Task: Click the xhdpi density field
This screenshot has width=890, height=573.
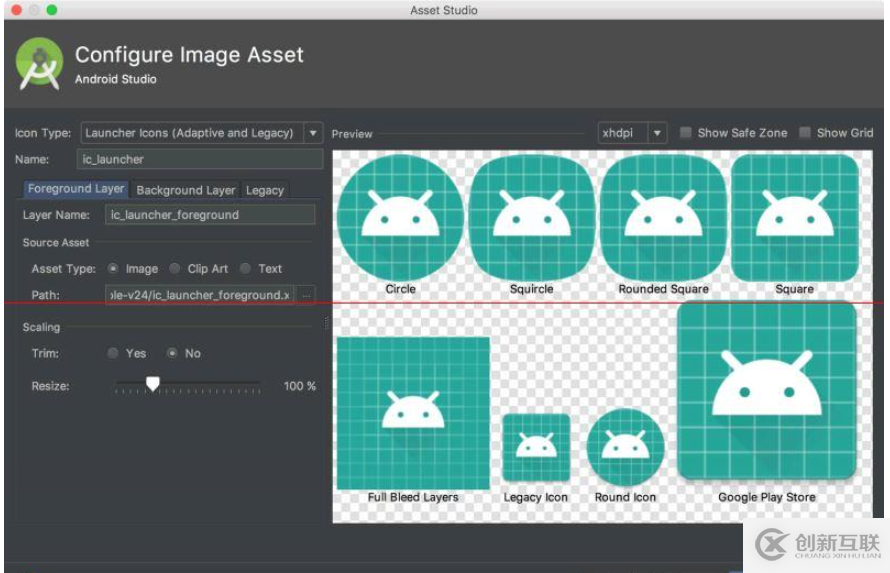Action: [623, 133]
